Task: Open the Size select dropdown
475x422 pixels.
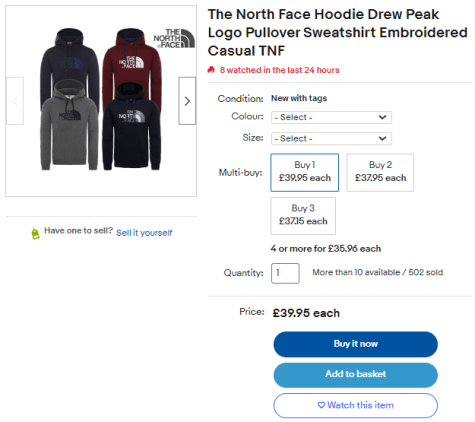Action: (x=331, y=138)
